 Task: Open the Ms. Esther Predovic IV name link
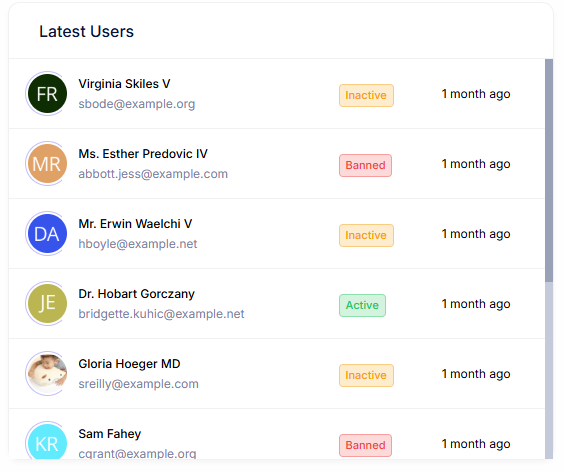coord(143,154)
